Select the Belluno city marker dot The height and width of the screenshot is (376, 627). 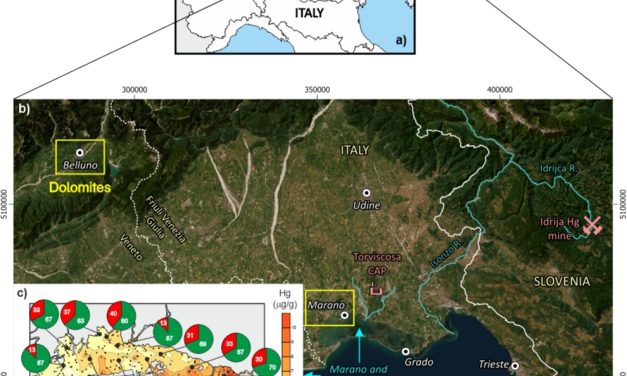[x=80, y=153]
